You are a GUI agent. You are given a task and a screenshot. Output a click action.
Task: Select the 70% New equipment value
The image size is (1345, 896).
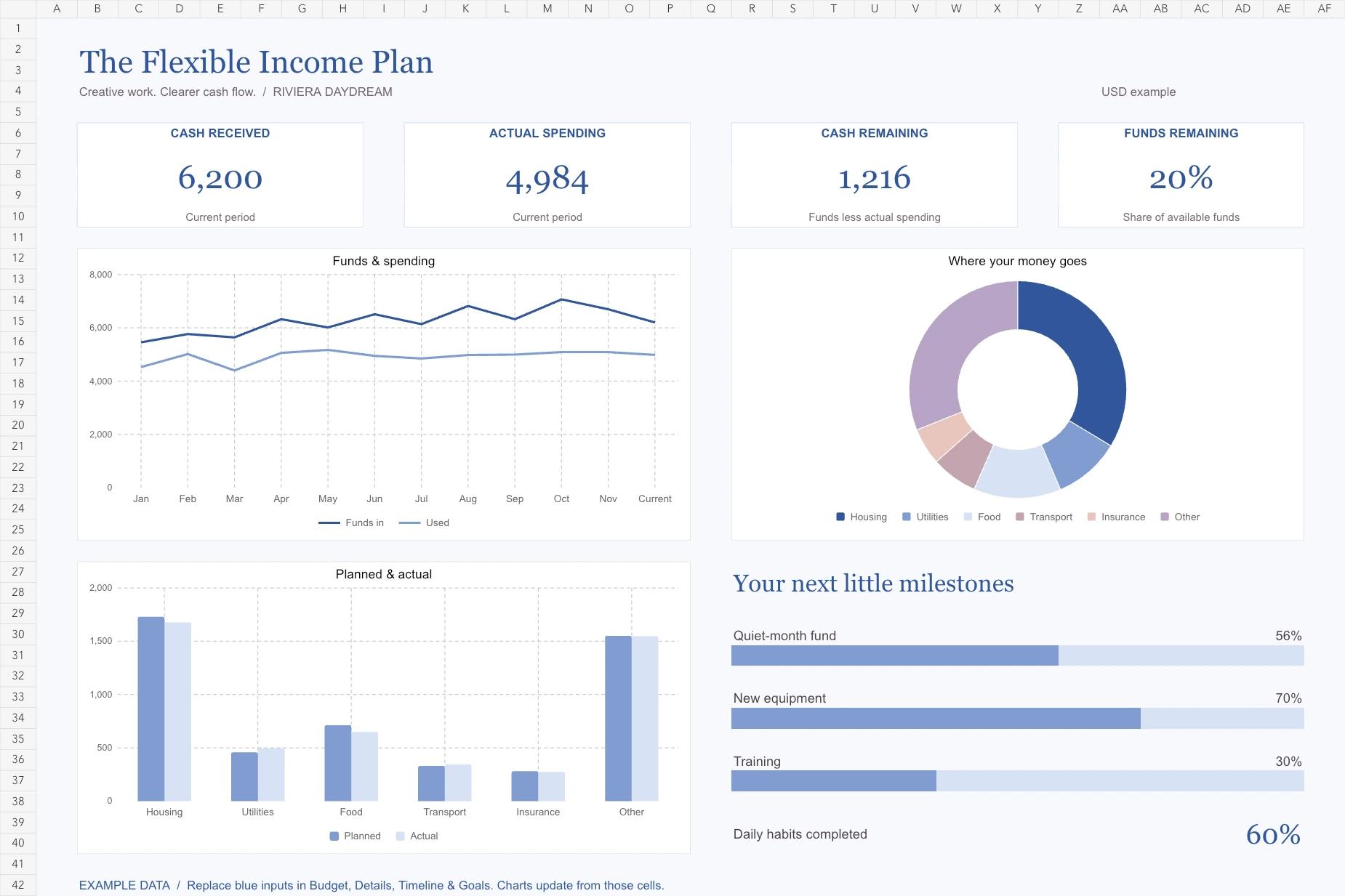point(1288,698)
